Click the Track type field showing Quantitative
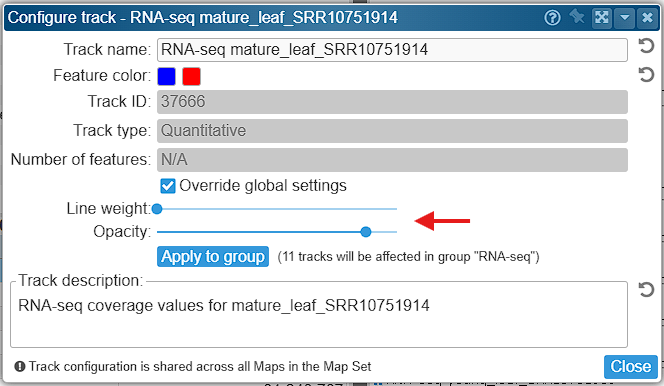Screen dimensions: 664x386 point(392,131)
